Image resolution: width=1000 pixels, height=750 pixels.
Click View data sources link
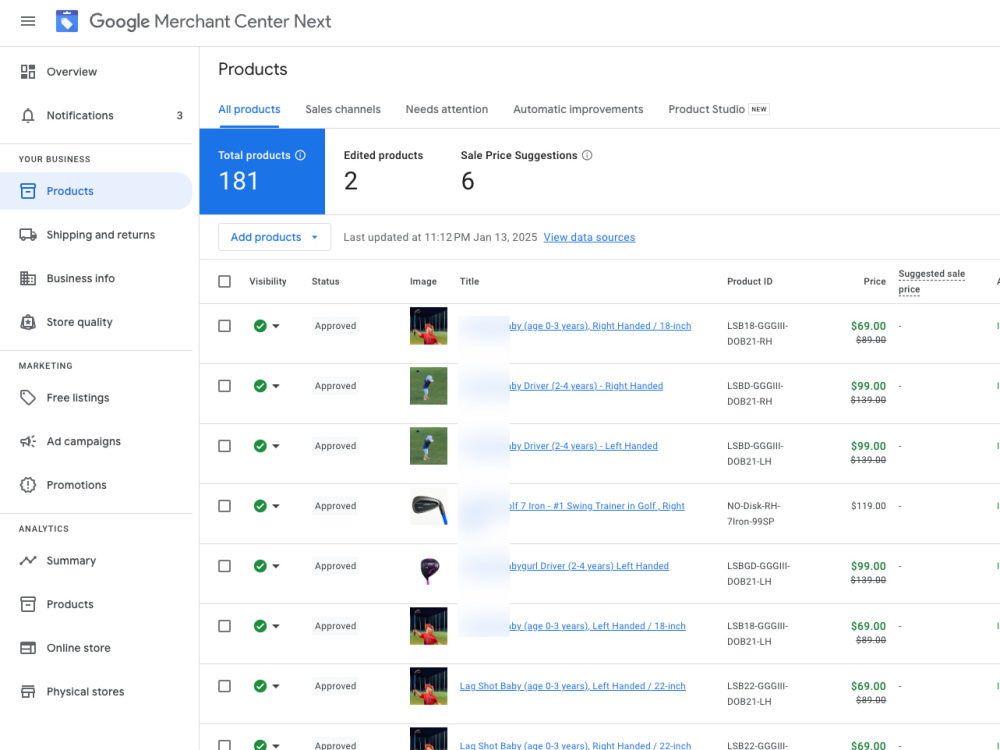589,237
